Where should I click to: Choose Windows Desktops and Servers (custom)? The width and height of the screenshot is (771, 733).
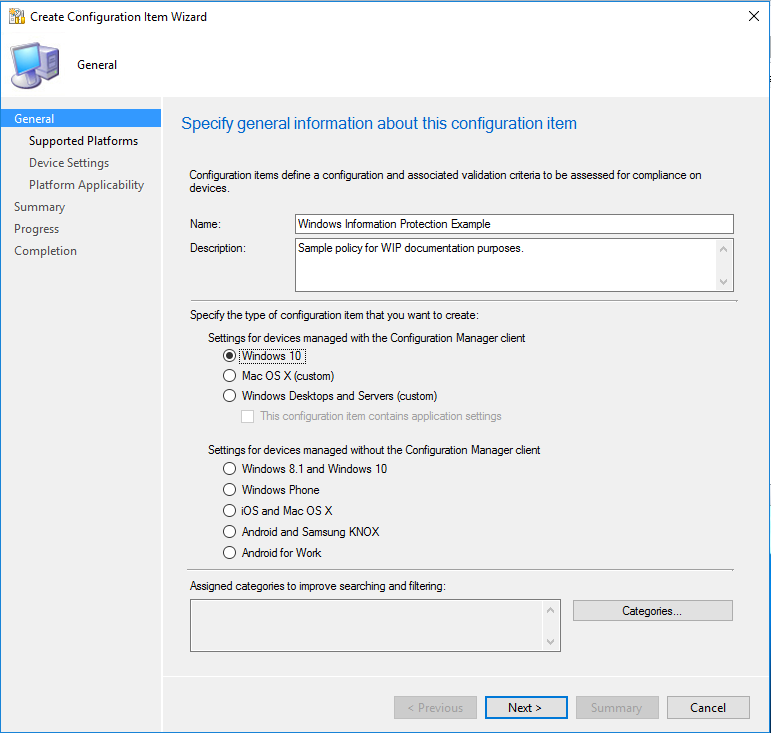point(230,396)
